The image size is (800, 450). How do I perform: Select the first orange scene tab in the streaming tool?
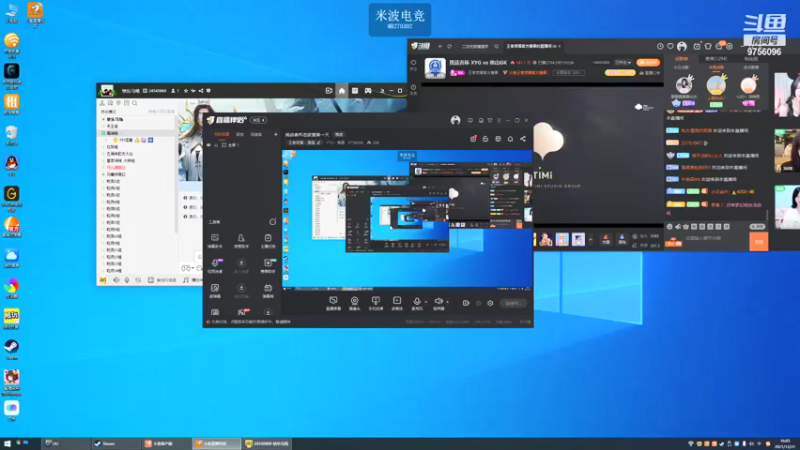click(221, 134)
